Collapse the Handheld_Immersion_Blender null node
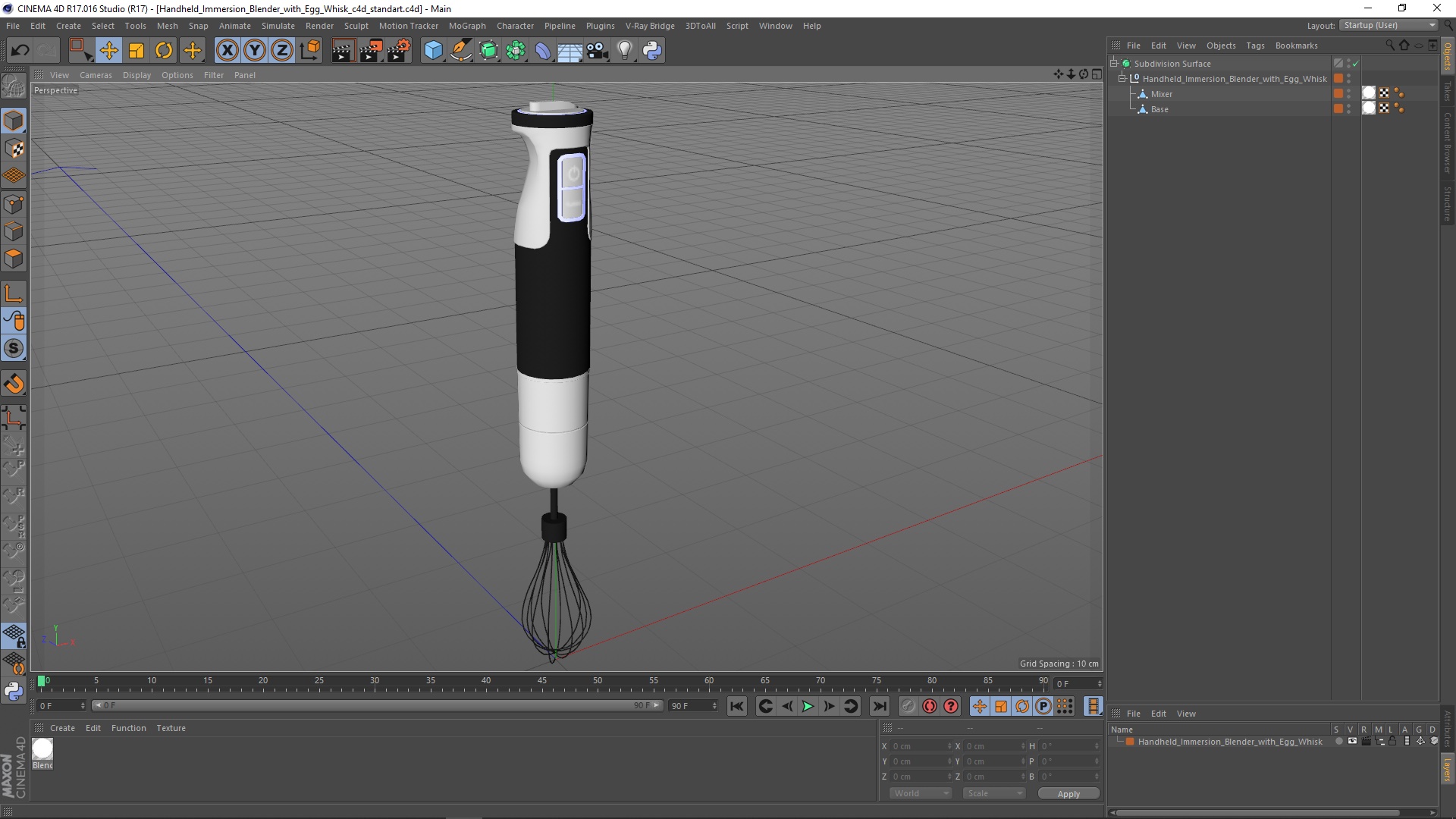This screenshot has width=1456, height=819. (1122, 79)
